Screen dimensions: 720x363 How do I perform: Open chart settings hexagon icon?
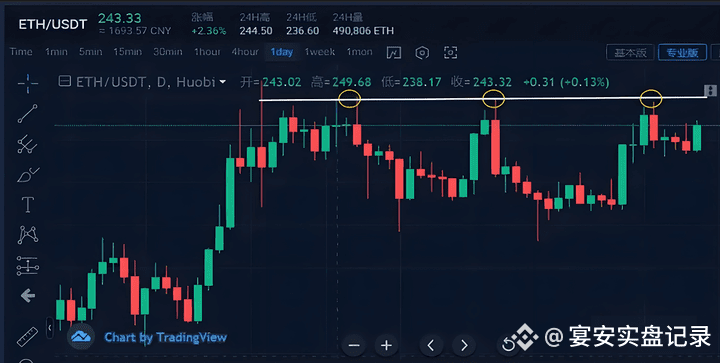pyautogui.click(x=422, y=52)
